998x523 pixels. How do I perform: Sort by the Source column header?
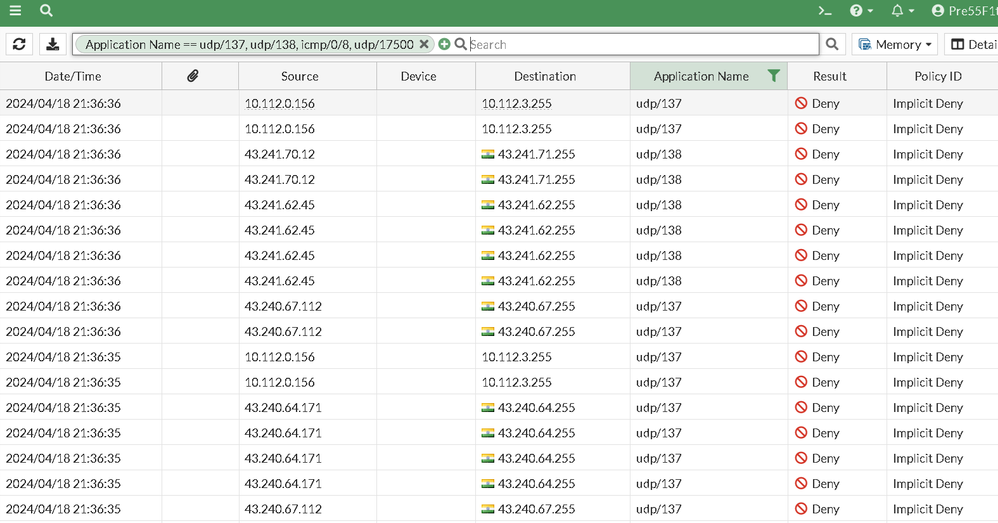click(x=299, y=76)
